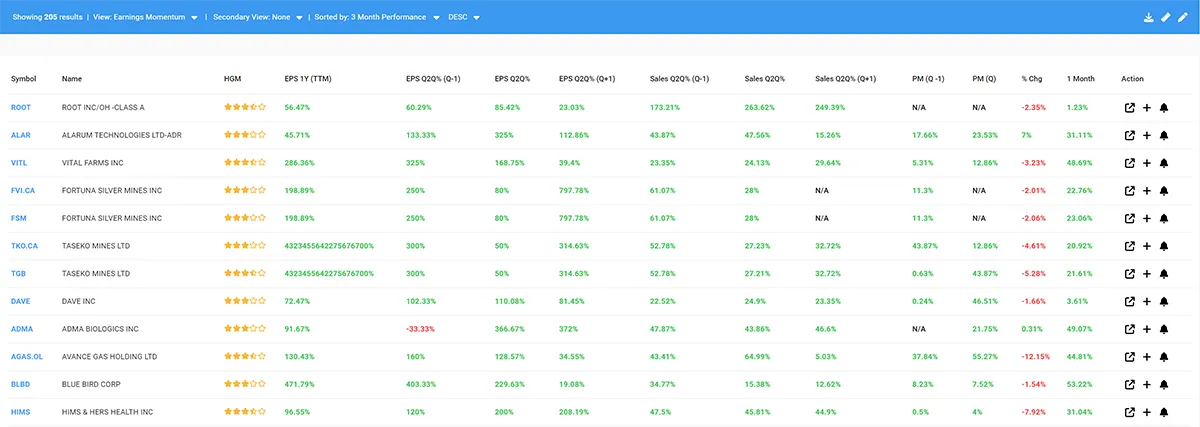Add ADMA using plus icon
The width and height of the screenshot is (1200, 427).
(x=1147, y=328)
